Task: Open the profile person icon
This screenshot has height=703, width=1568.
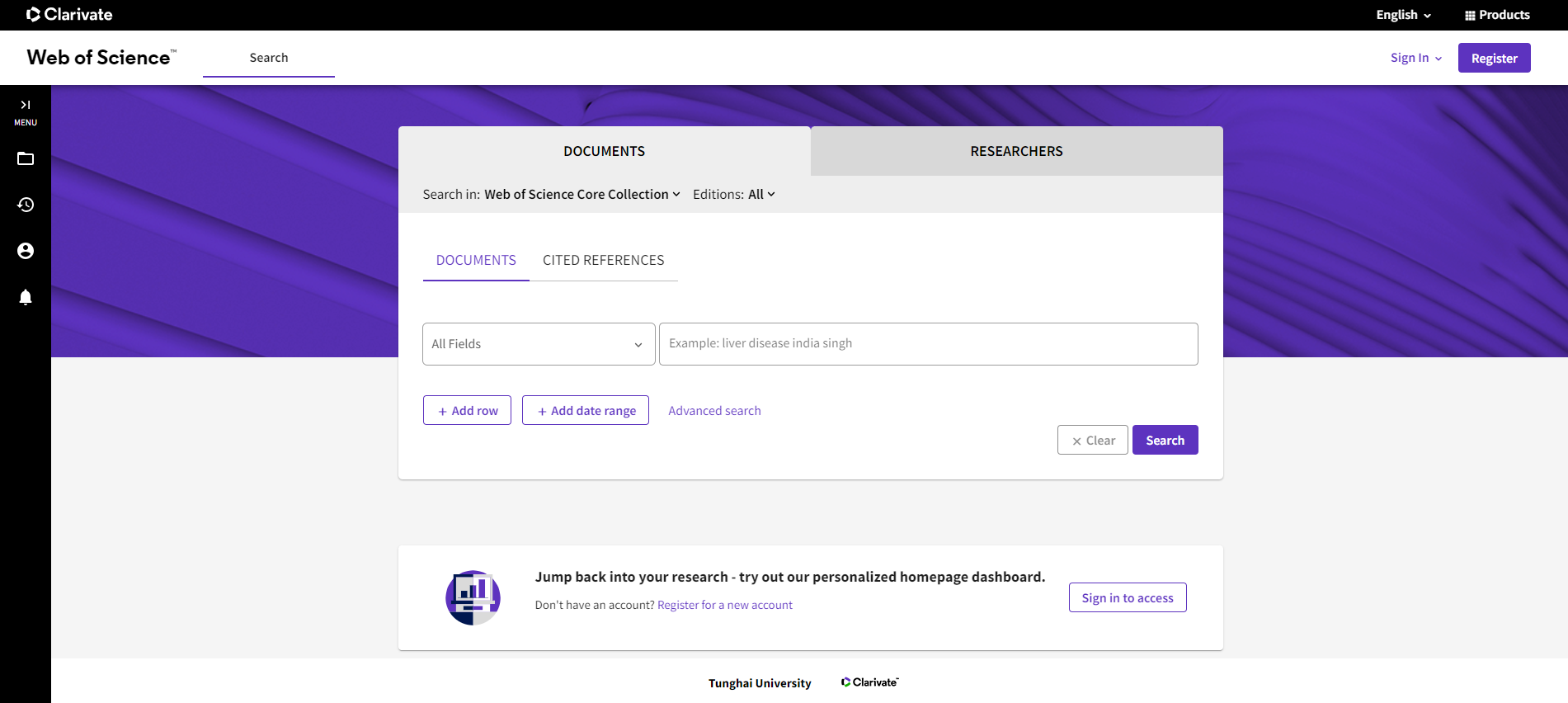Action: [x=26, y=251]
